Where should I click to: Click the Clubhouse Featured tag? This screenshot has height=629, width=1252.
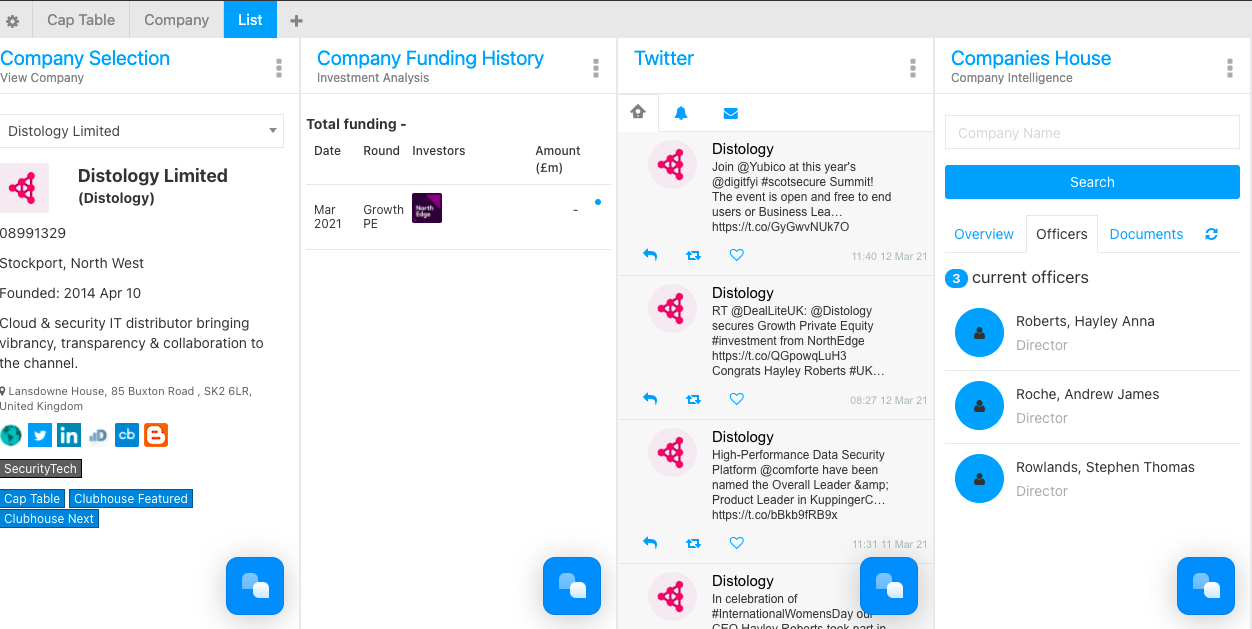pos(131,498)
